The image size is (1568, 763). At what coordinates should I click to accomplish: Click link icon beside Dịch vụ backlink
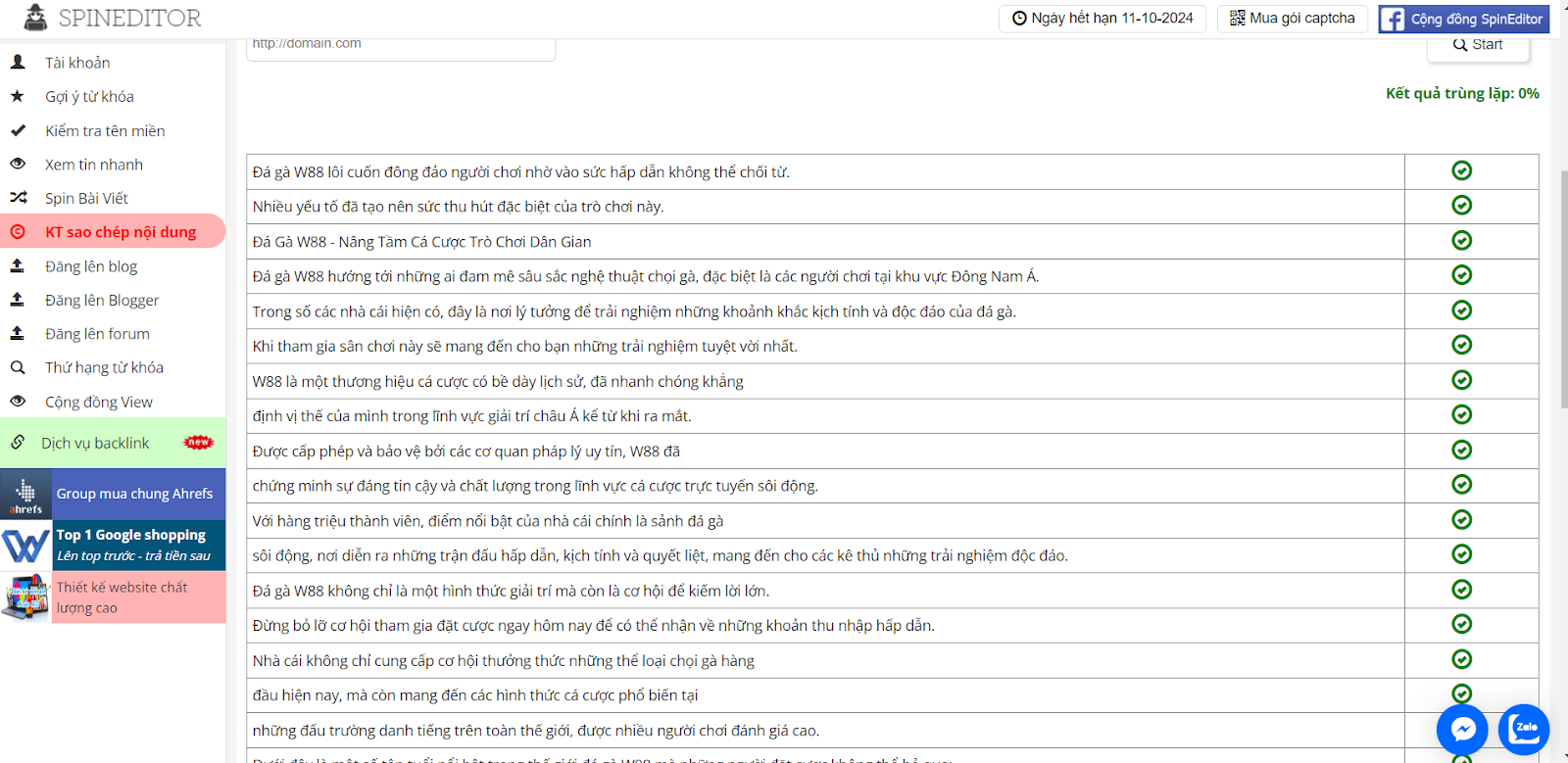pyautogui.click(x=18, y=442)
